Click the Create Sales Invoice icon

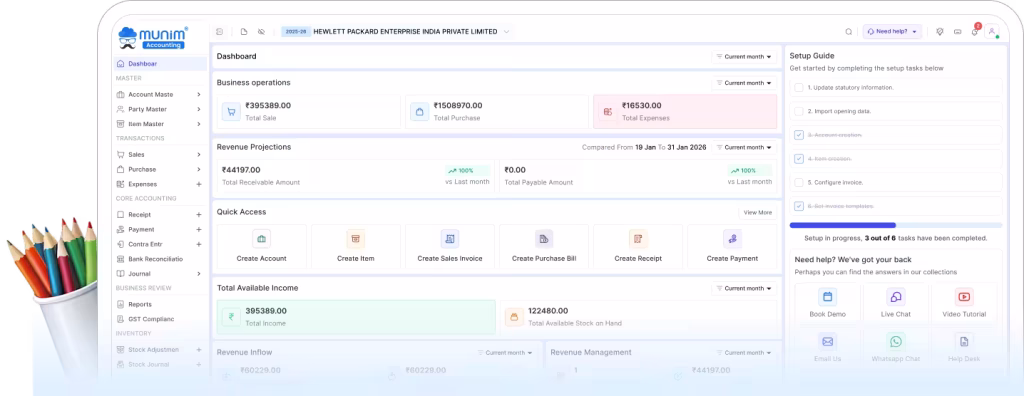[450, 239]
